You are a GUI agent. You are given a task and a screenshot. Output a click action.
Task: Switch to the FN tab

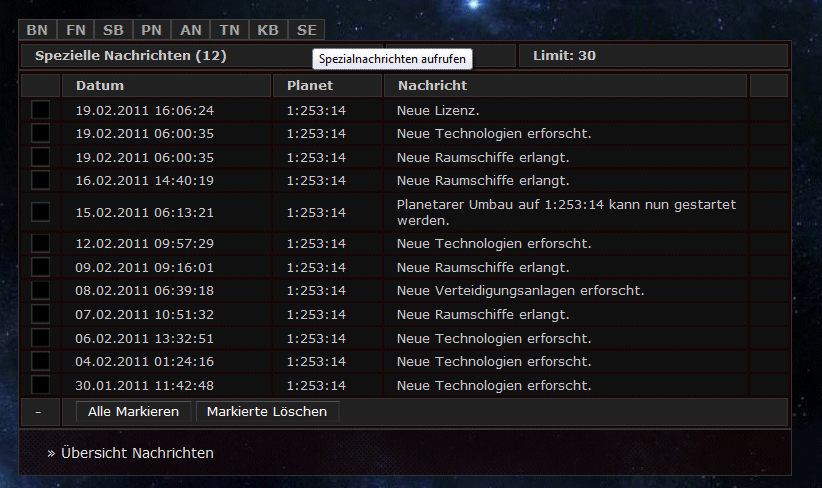click(76, 30)
